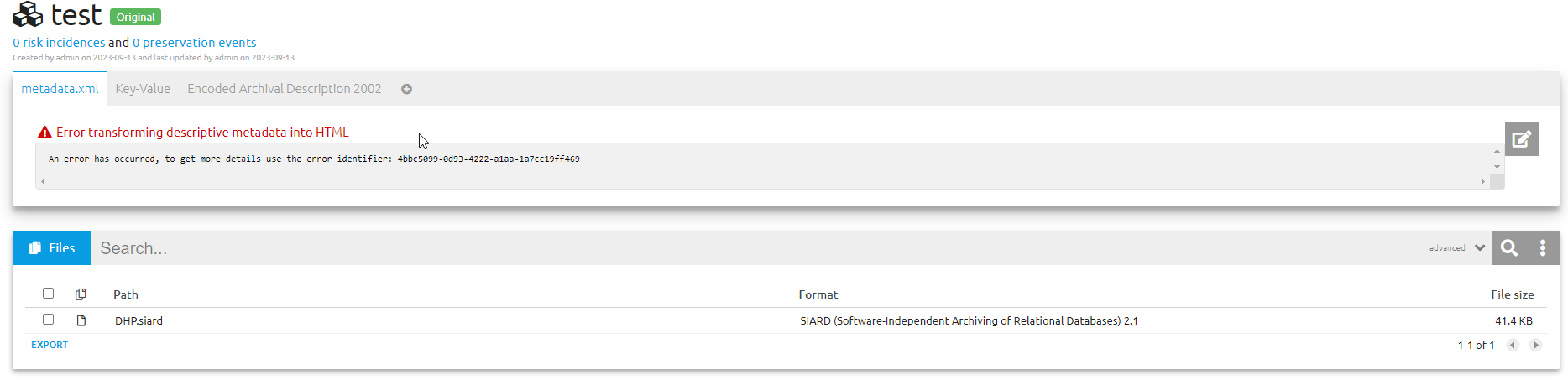The height and width of the screenshot is (390, 1568).
Task: Click the edit descriptive metadata pencil icon
Action: (1521, 139)
